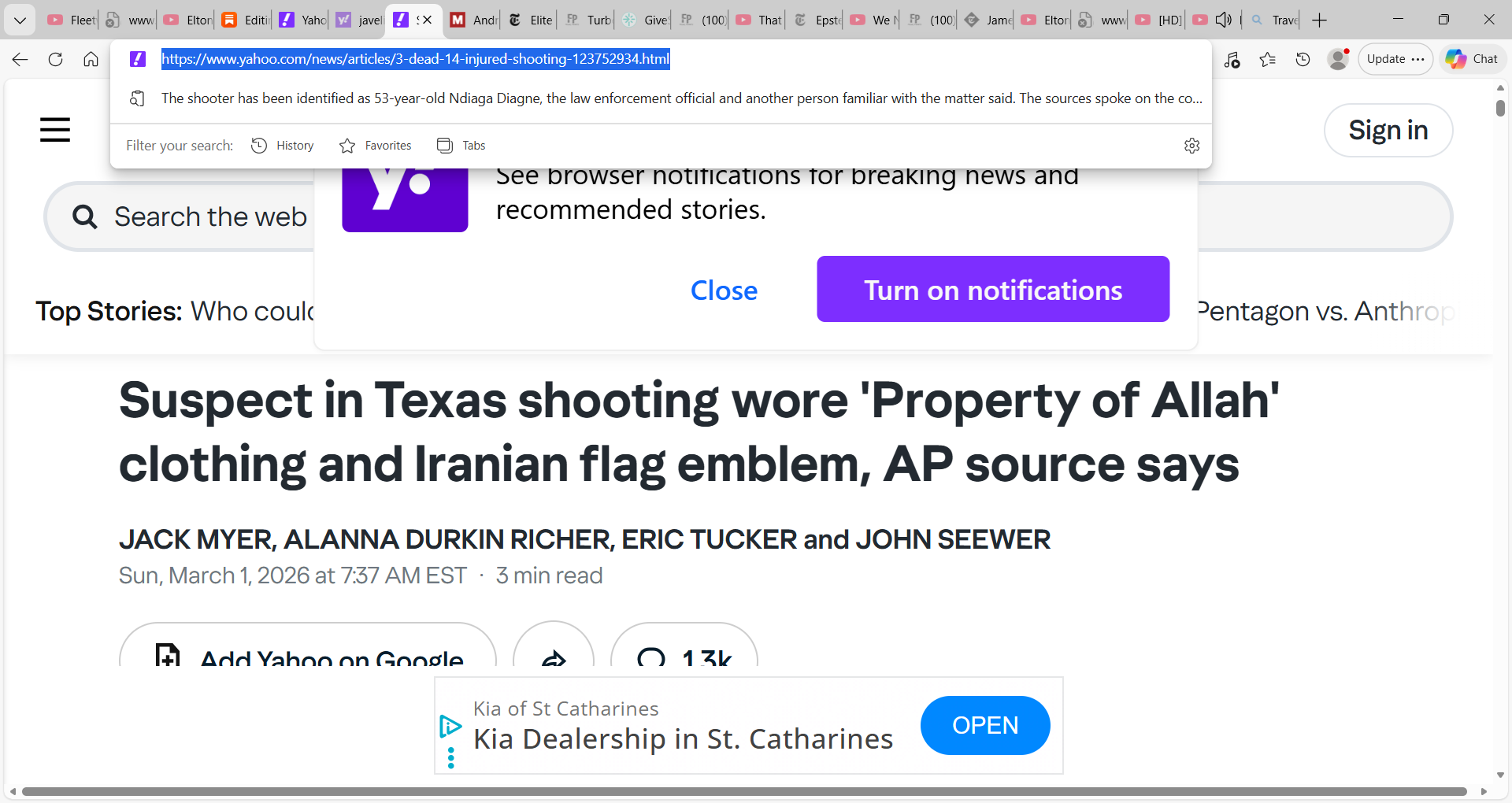Open the Kia Dealership in St. Catharines ad text
This screenshot has width=1512, height=803.
coord(683,739)
